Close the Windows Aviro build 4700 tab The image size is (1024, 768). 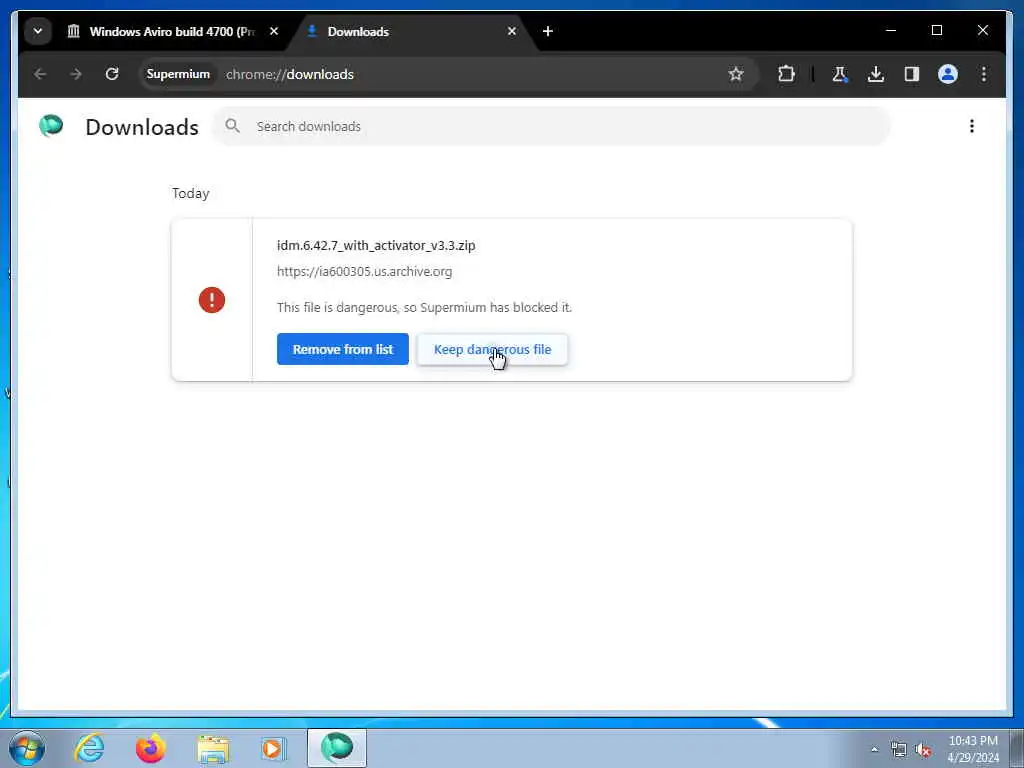coord(274,31)
